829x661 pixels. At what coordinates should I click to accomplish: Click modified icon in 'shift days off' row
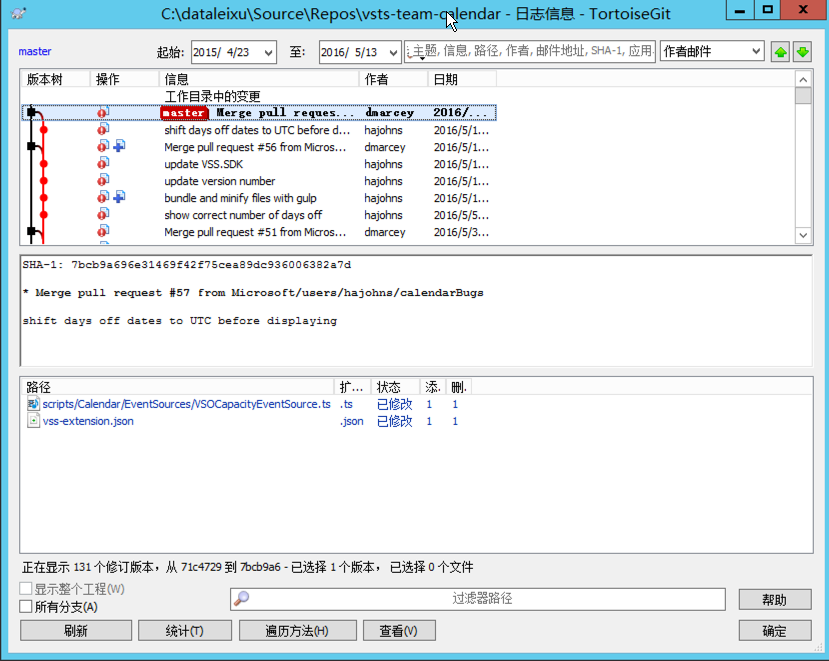click(103, 130)
